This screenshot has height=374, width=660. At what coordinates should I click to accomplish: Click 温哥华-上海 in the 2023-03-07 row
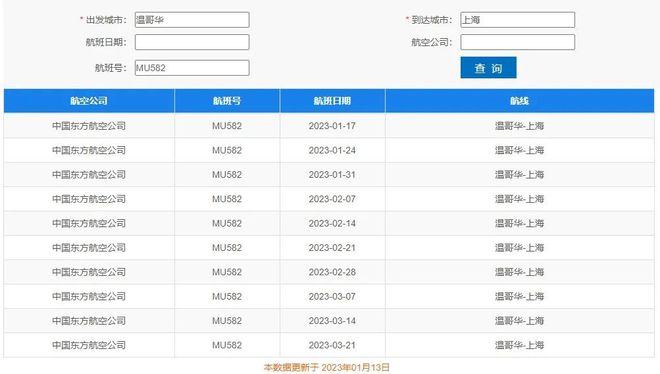pyautogui.click(x=519, y=297)
